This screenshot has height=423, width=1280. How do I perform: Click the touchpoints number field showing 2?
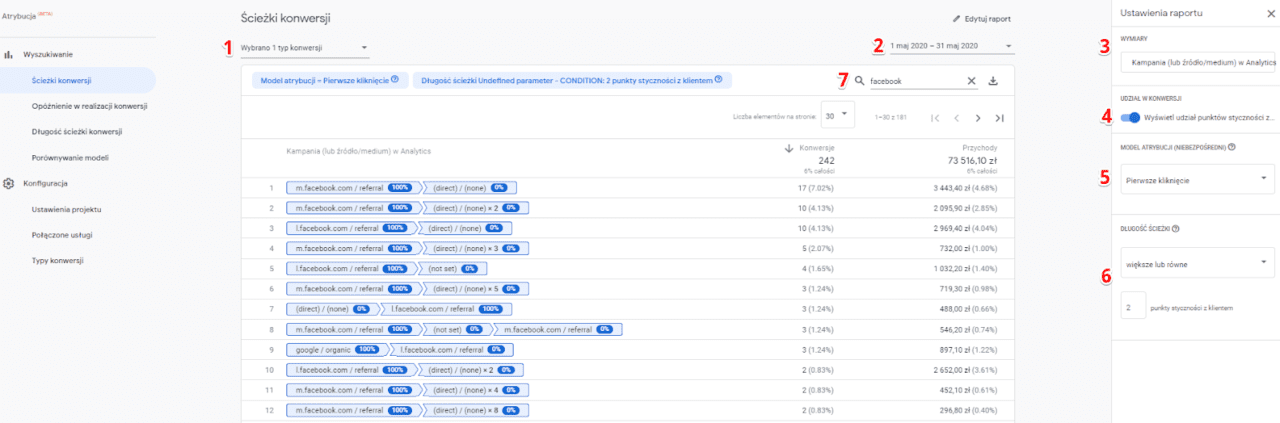(x=1132, y=308)
